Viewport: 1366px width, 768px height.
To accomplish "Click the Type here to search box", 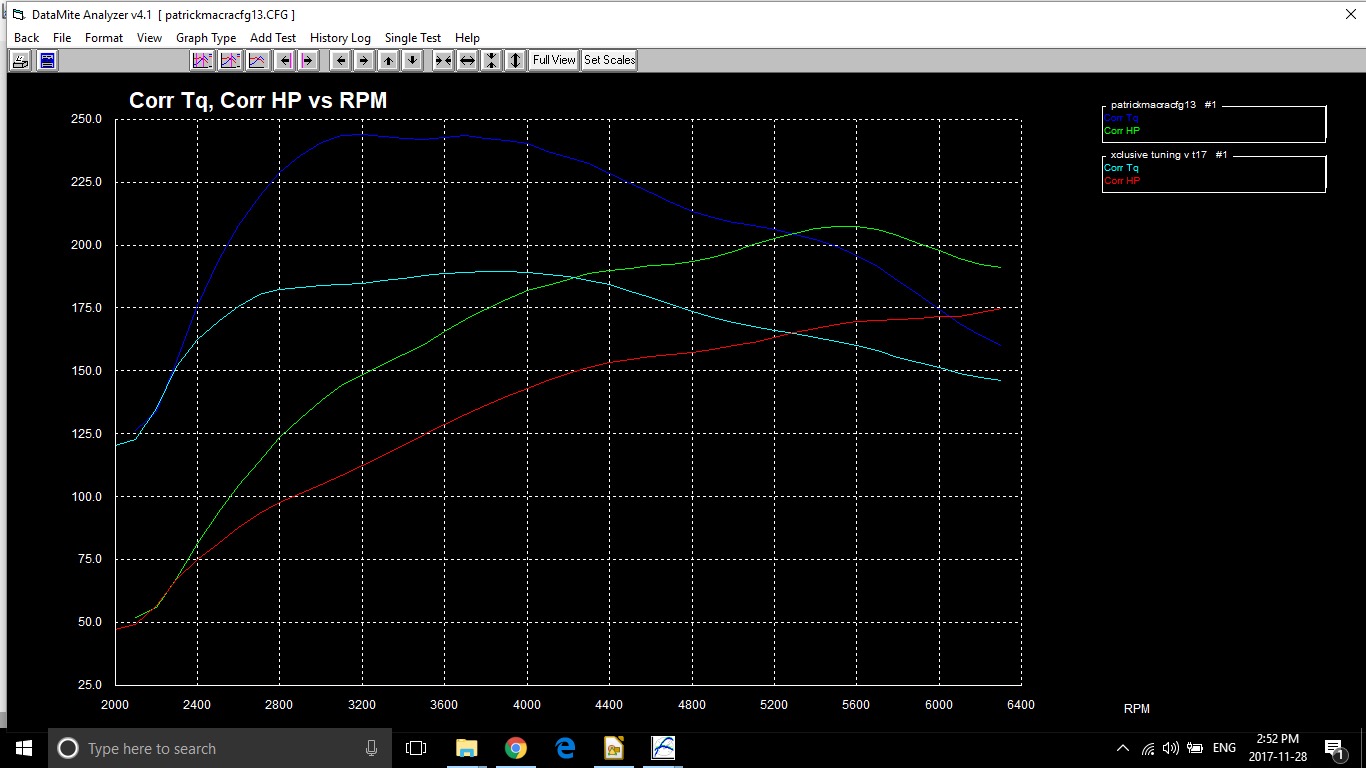I will point(220,748).
